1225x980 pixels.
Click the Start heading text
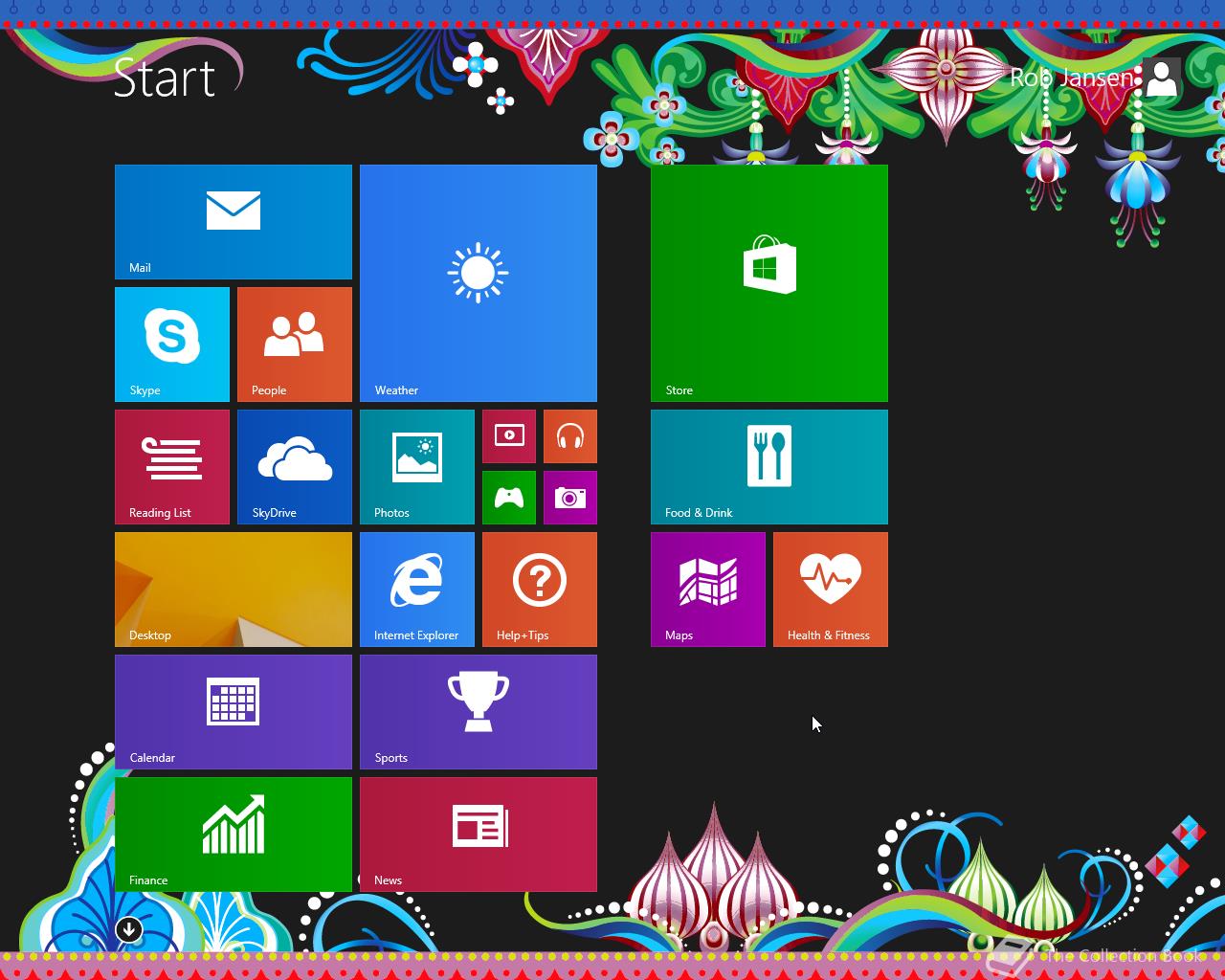[165, 78]
